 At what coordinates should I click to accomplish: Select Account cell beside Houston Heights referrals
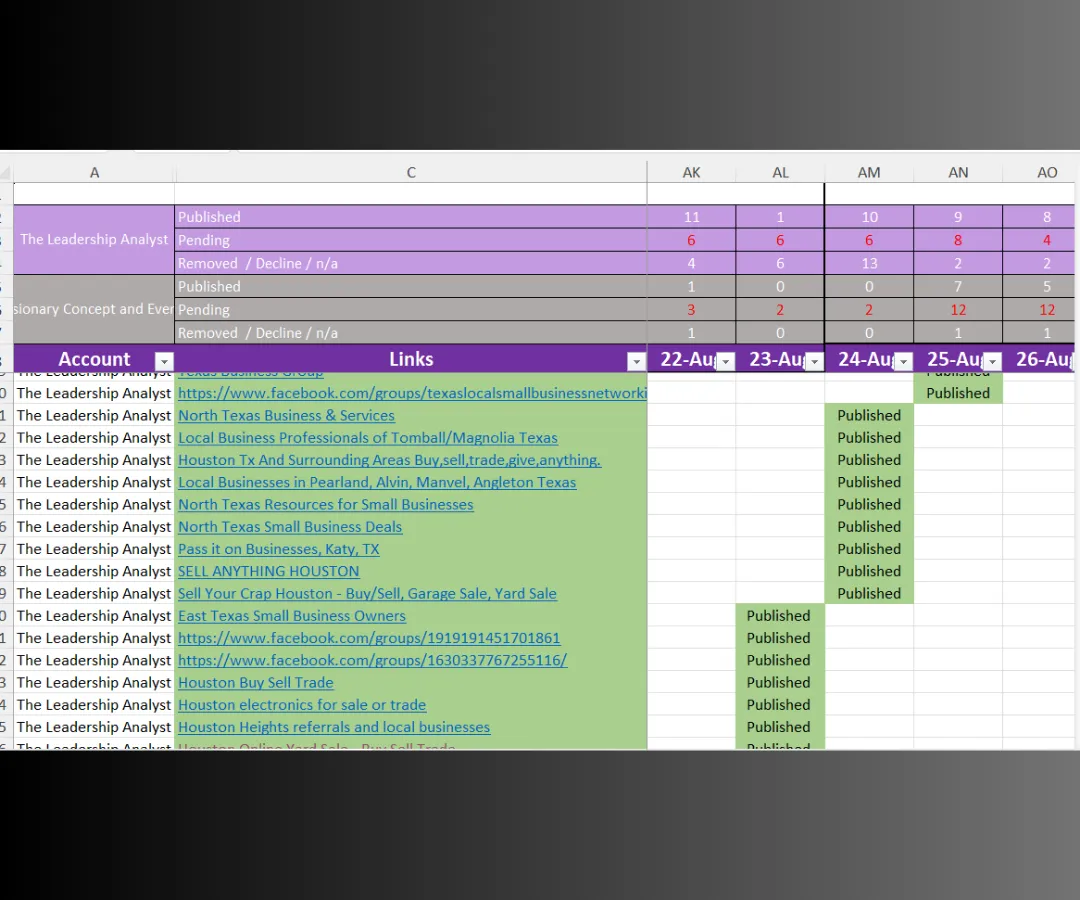coord(94,727)
